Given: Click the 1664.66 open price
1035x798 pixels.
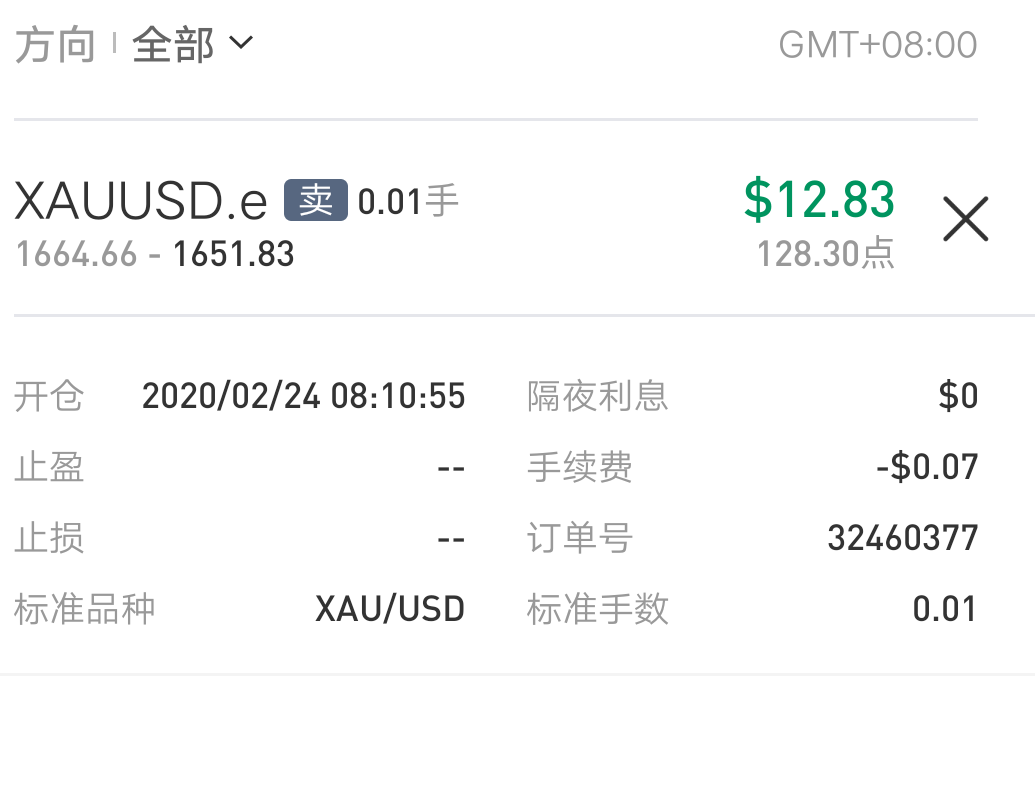Looking at the screenshot, I should pyautogui.click(x=76, y=254).
